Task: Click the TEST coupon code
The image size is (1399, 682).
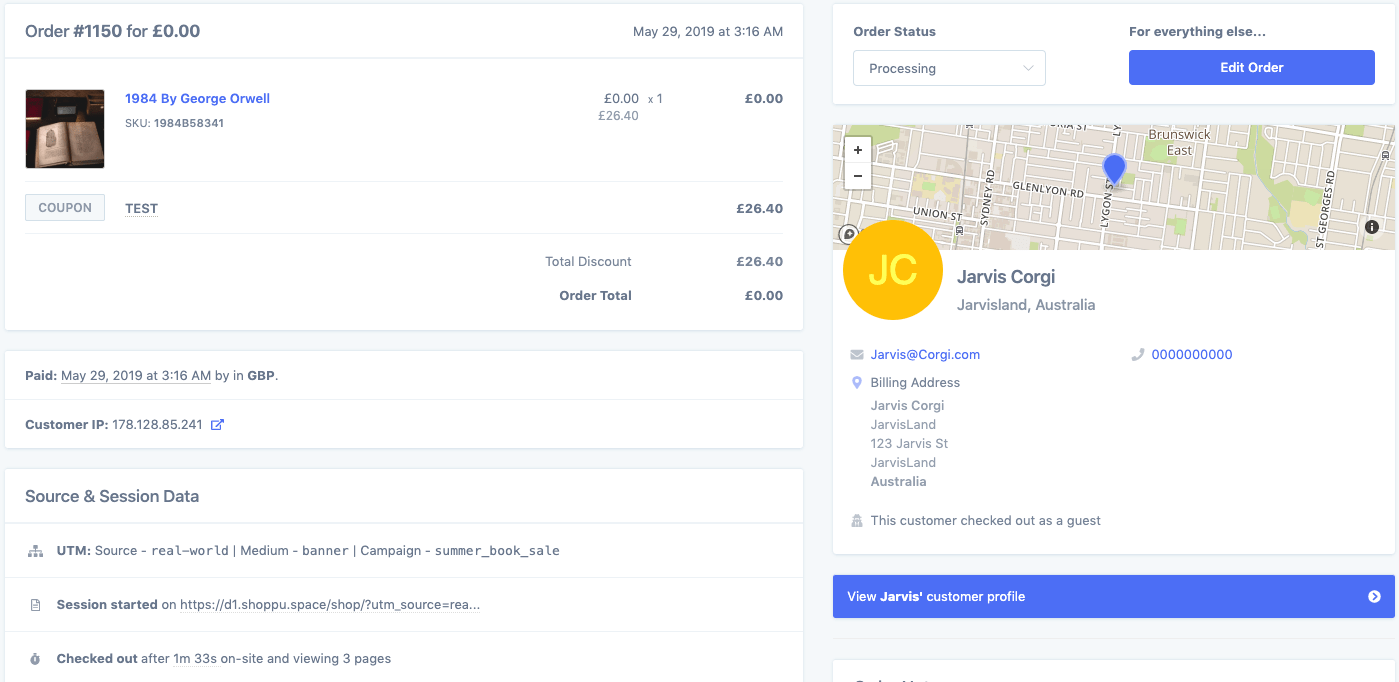Action: [x=141, y=209]
